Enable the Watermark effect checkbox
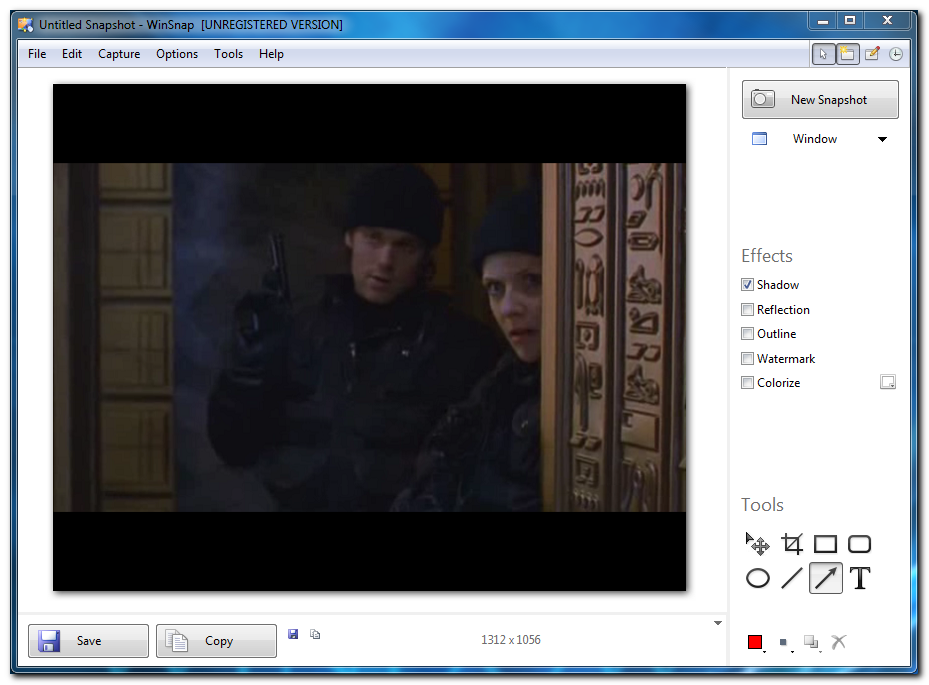This screenshot has height=685, width=929. point(748,358)
